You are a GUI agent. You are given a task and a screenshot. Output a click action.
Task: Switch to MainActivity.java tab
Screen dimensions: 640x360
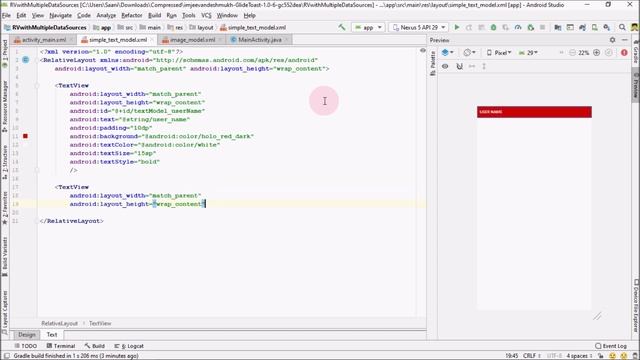260,40
